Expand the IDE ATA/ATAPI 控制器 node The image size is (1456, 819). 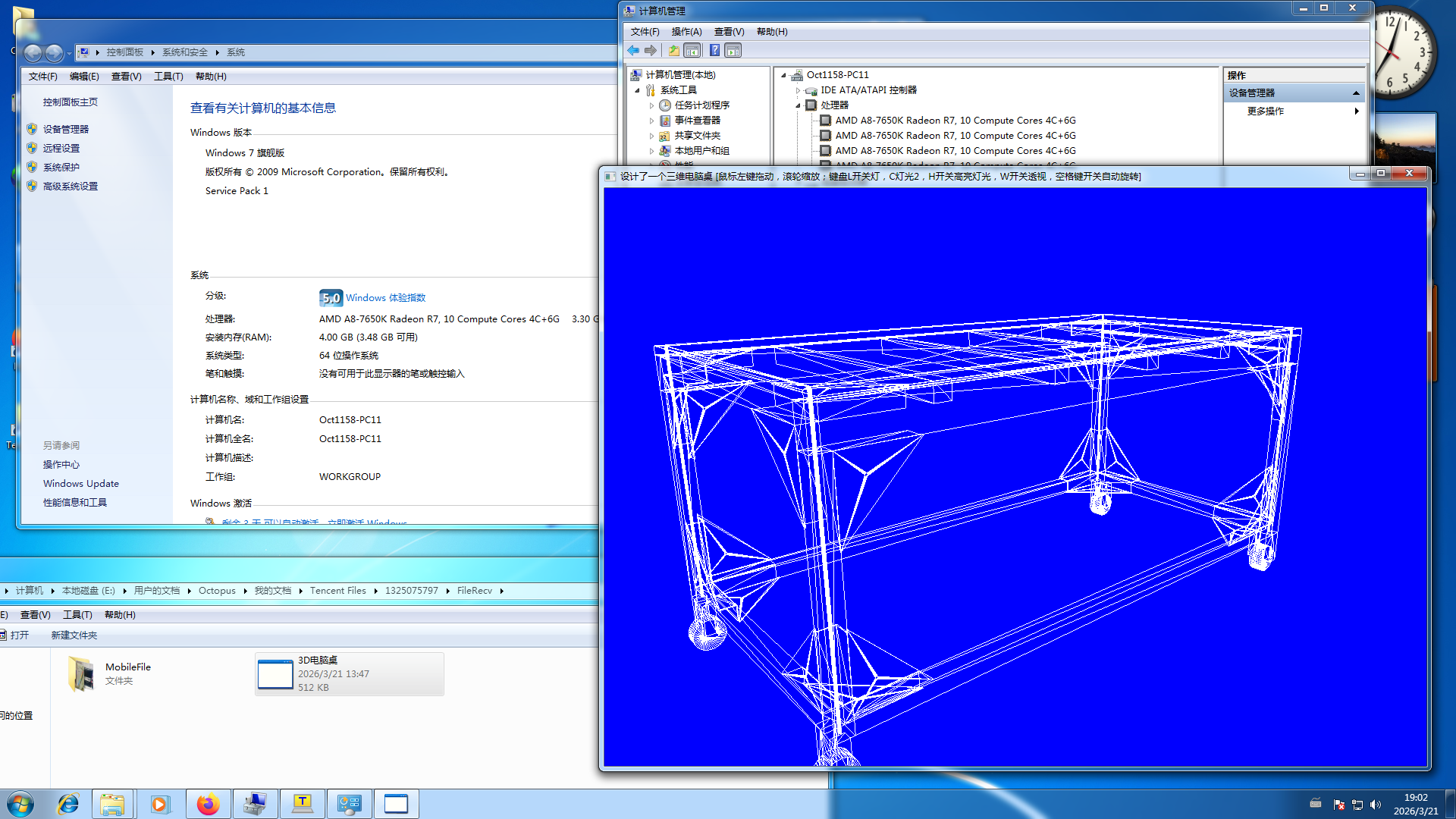pyautogui.click(x=798, y=90)
